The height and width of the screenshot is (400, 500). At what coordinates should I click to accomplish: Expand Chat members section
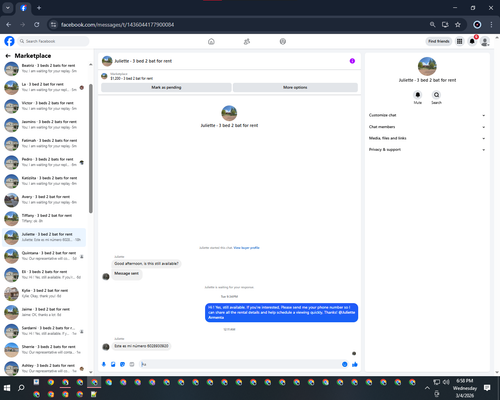click(427, 127)
